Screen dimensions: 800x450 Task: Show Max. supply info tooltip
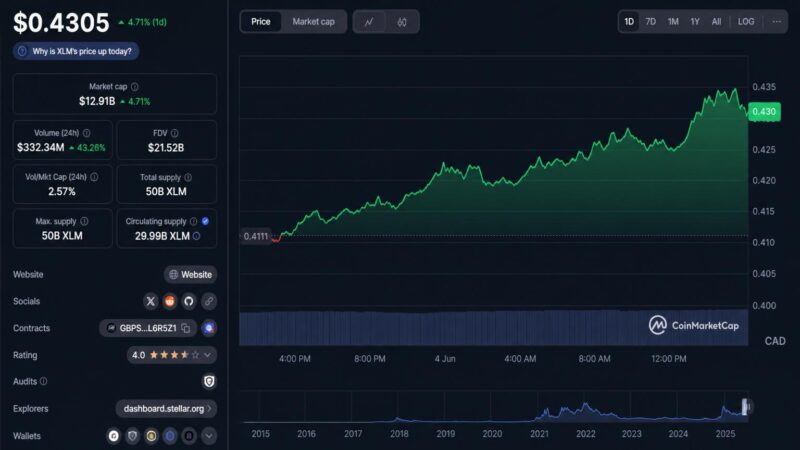point(84,221)
